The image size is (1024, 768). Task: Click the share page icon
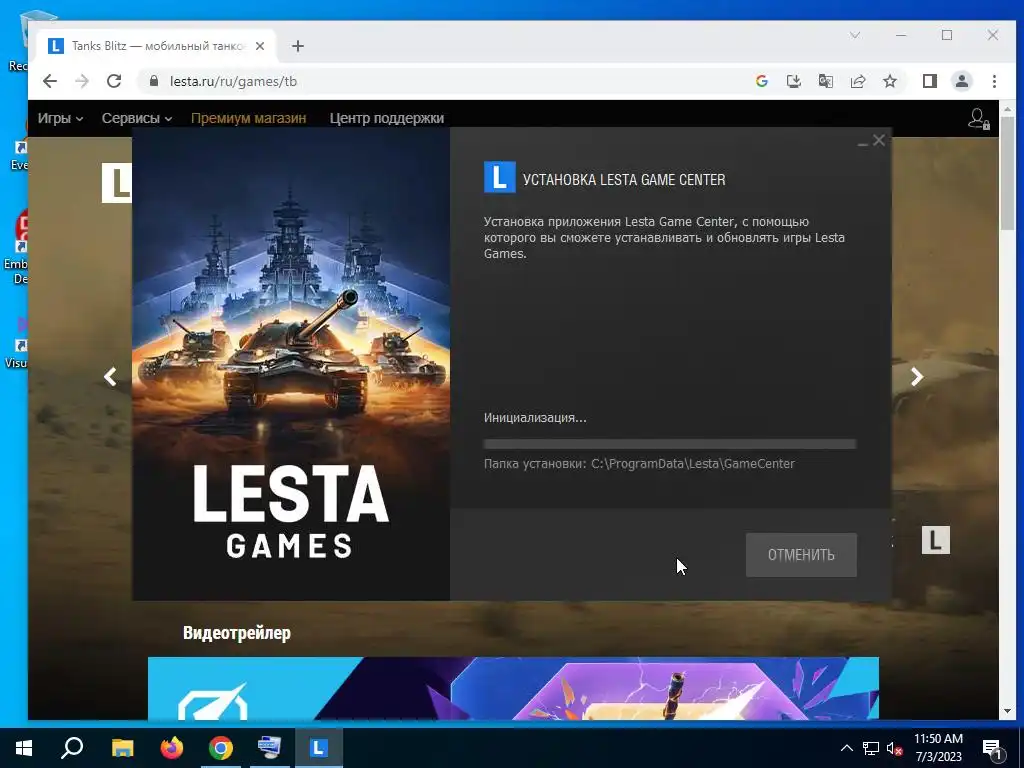point(857,81)
